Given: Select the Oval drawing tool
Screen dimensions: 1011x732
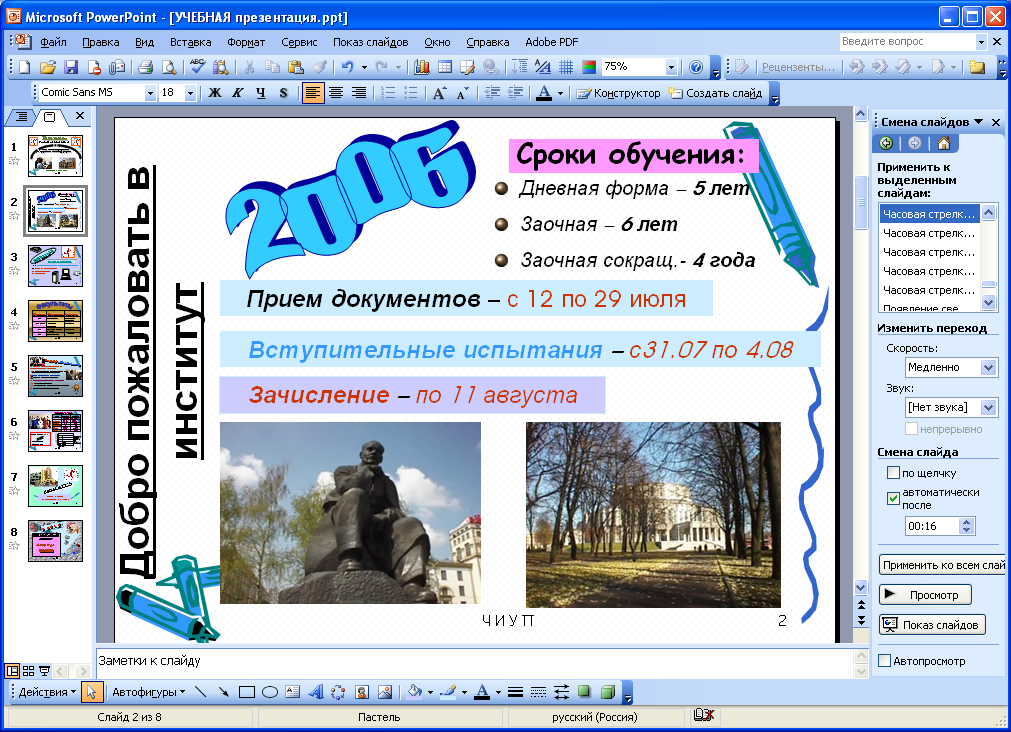Looking at the screenshot, I should coord(270,692).
